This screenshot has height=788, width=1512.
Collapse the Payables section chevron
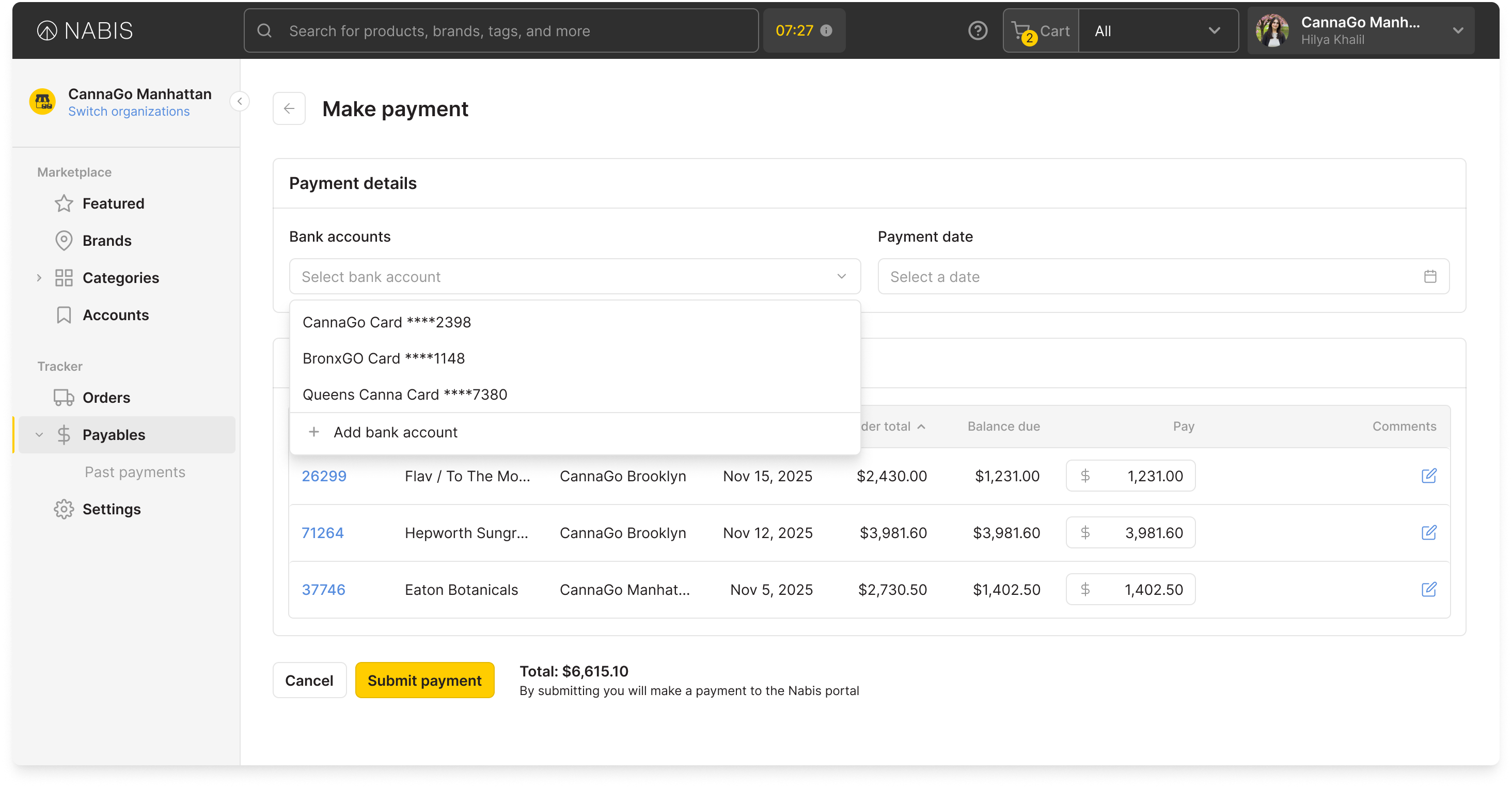coord(39,435)
